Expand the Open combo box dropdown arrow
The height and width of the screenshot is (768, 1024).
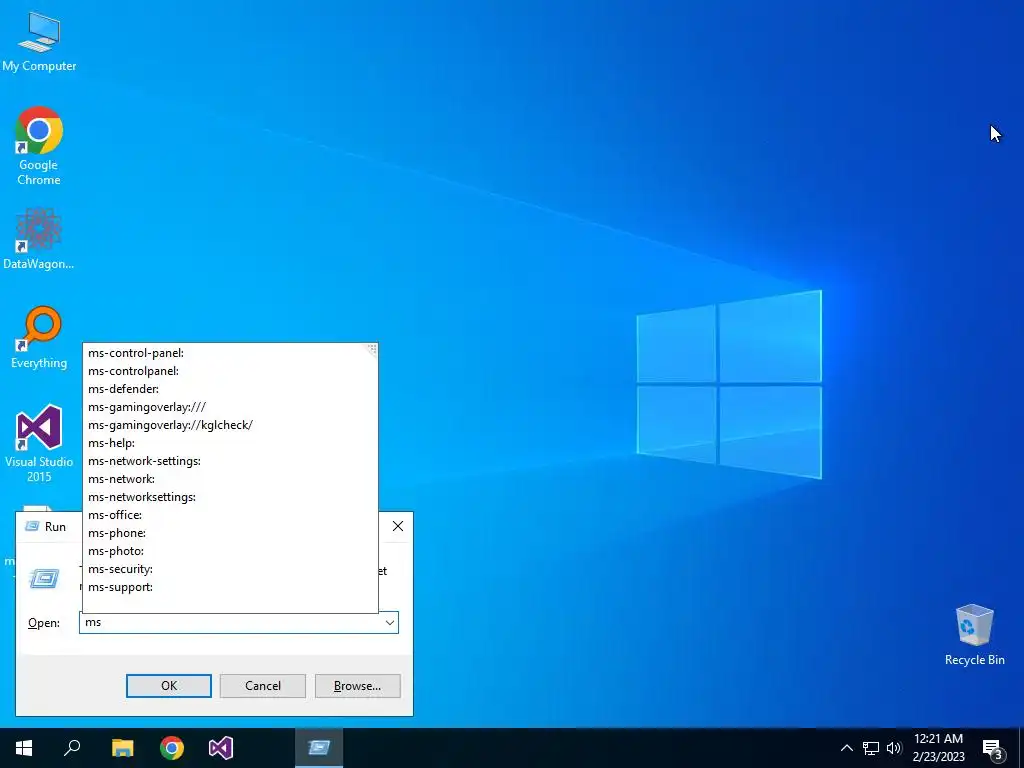click(390, 622)
